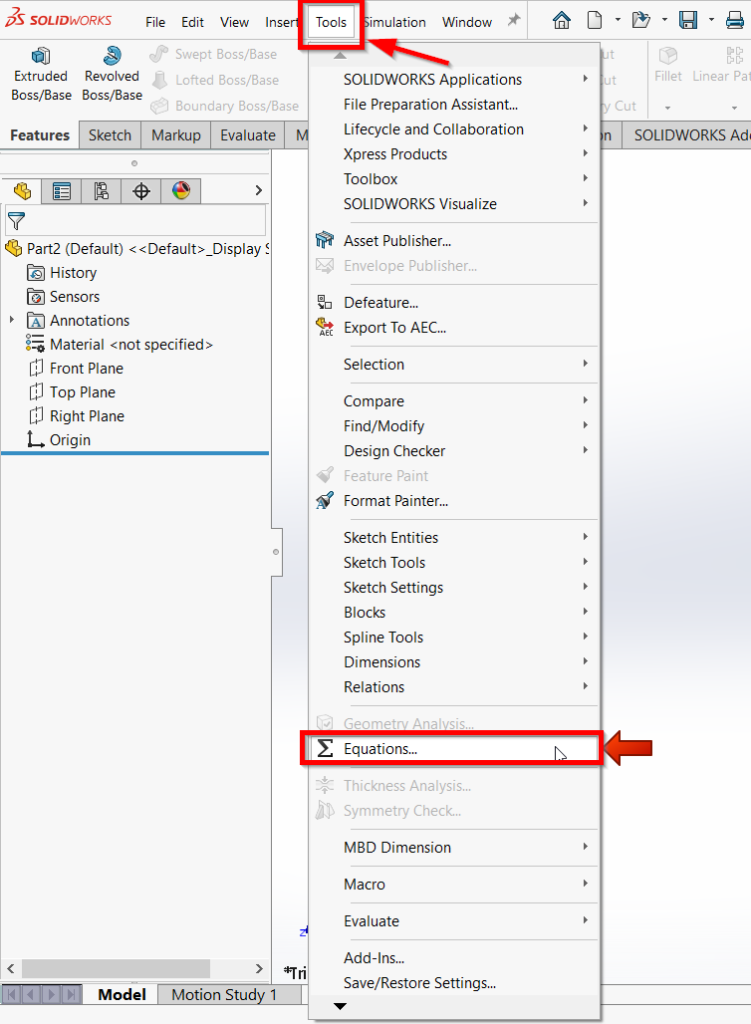Open the DisplayManager color ball tab icon

(x=181, y=191)
